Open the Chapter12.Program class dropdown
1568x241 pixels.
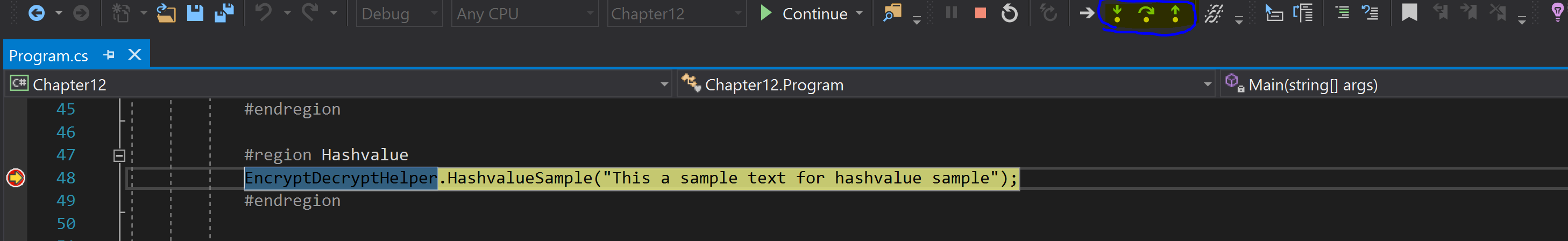tap(947, 84)
